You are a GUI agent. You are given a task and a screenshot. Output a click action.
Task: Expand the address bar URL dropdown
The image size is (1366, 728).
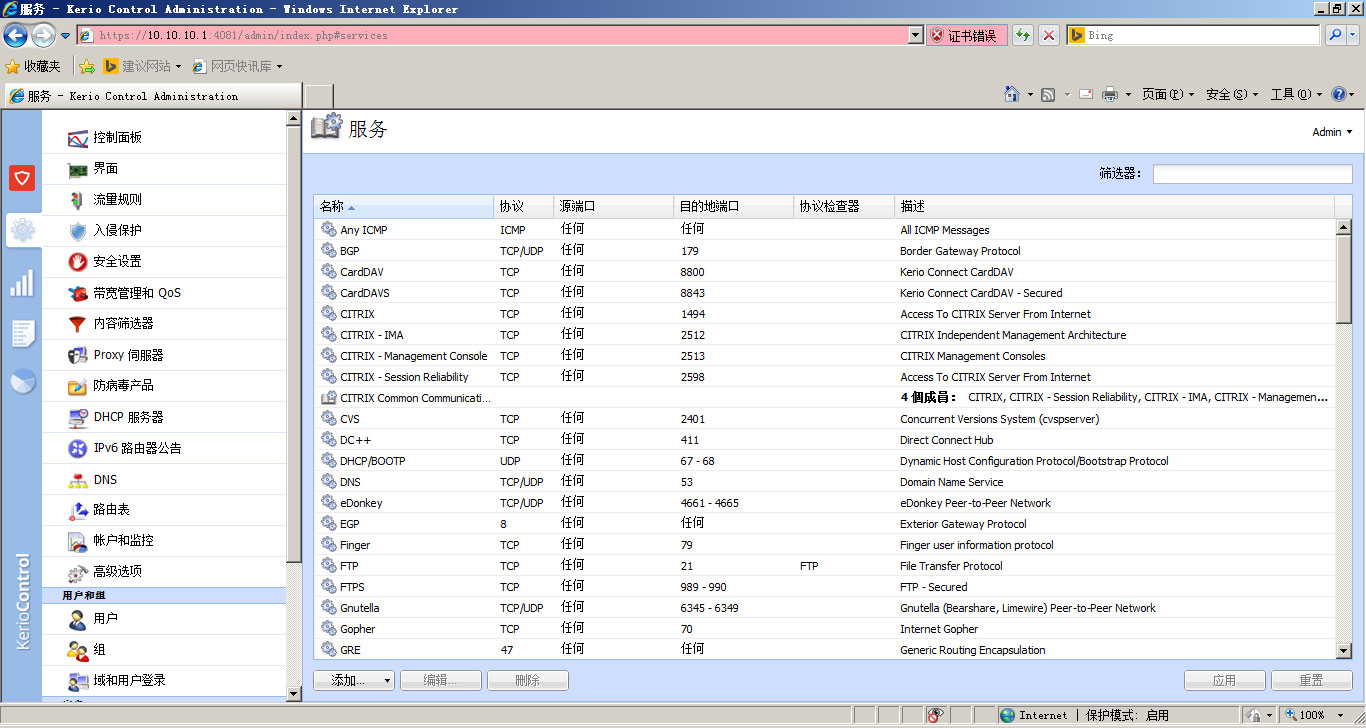coord(915,35)
